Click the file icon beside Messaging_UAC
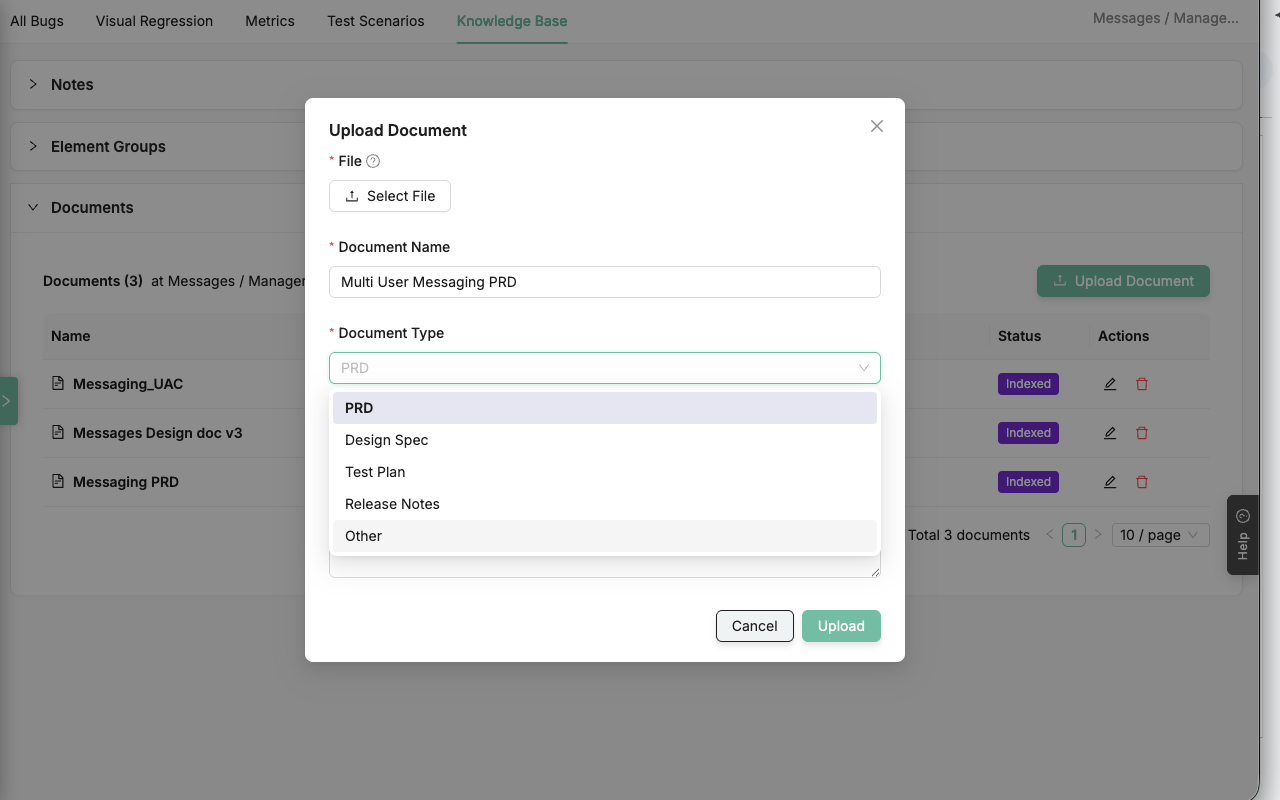Image resolution: width=1280 pixels, height=800 pixels. 58,383
